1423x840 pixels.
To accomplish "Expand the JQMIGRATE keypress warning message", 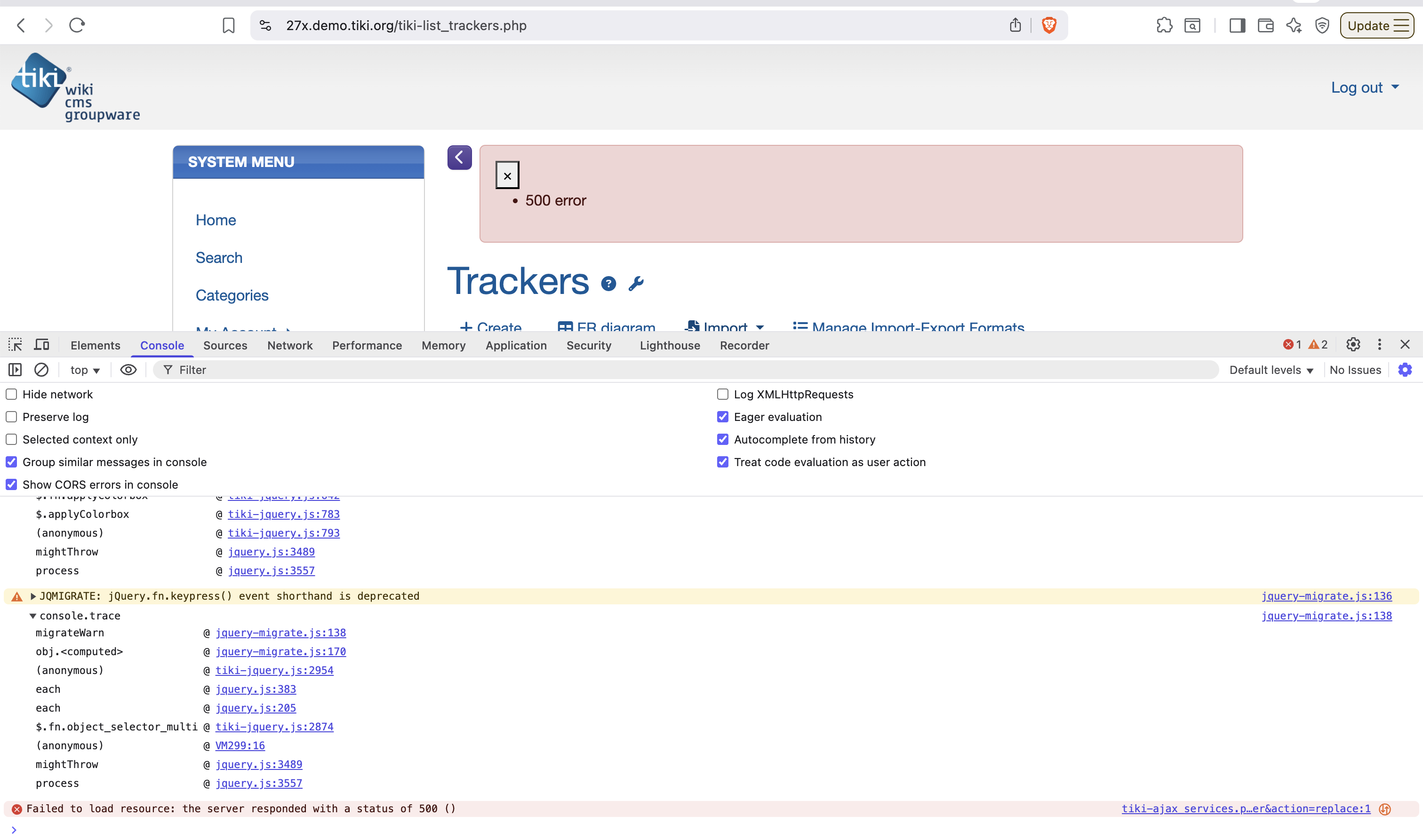I will pos(33,596).
